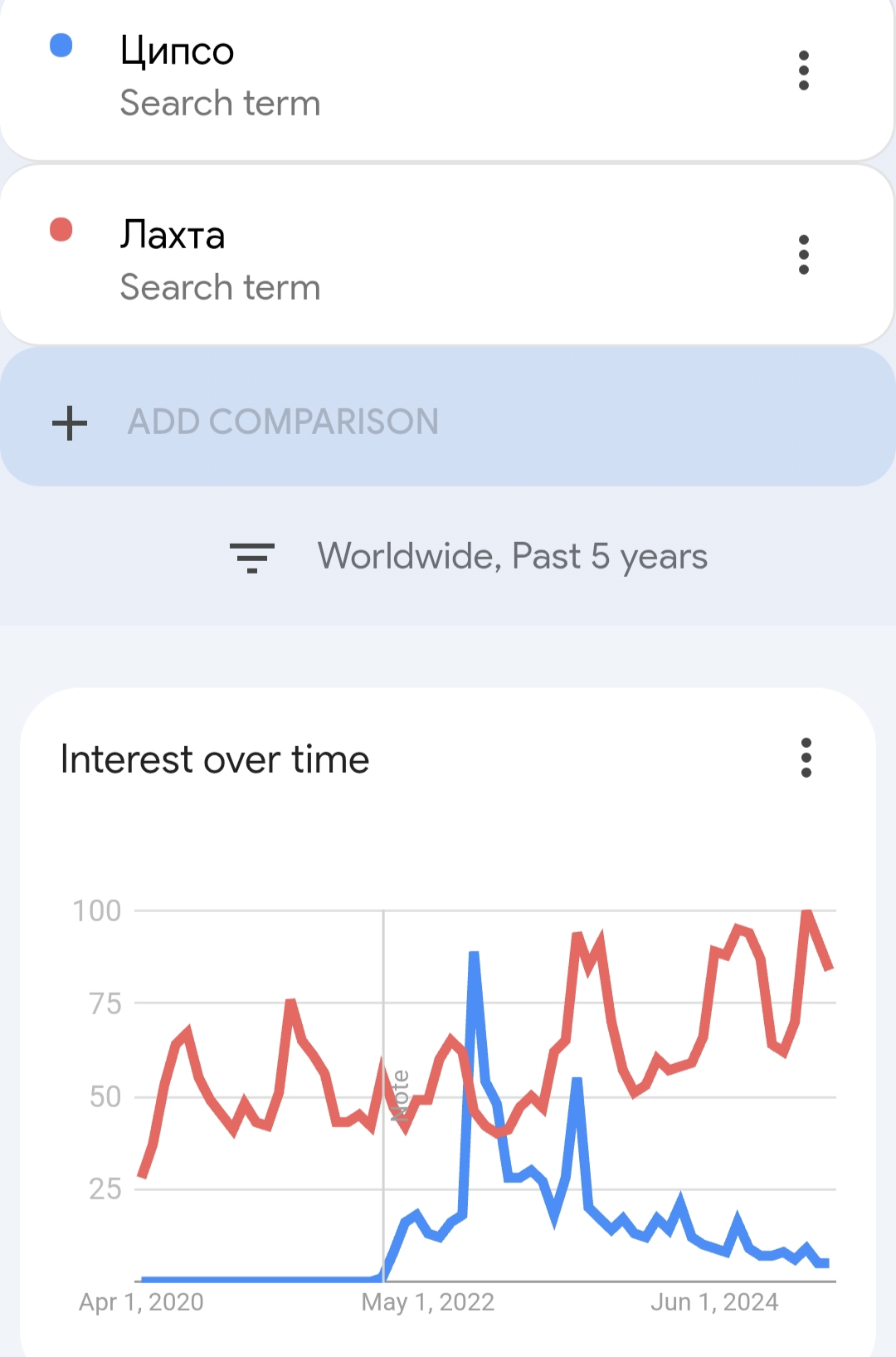Click the blue line's tallest spike
The width and height of the screenshot is (896, 1357).
click(474, 954)
